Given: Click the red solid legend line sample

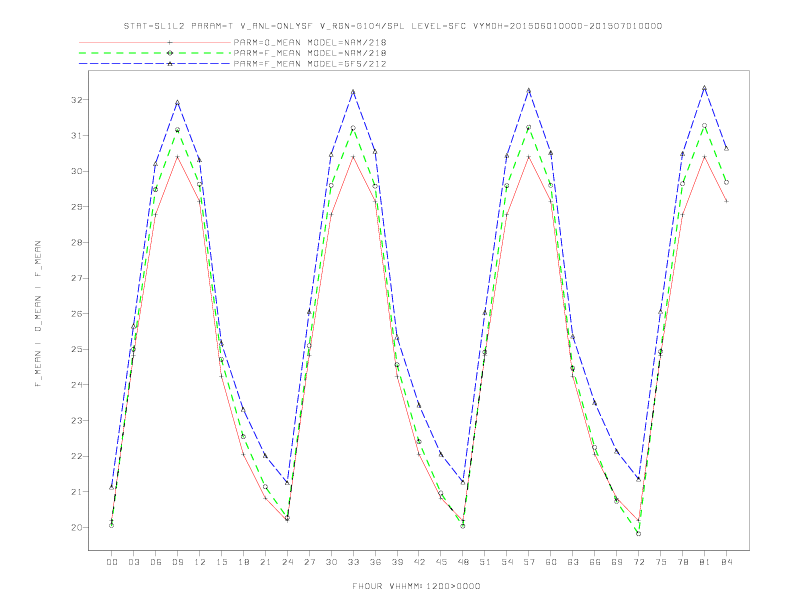Looking at the screenshot, I should (155, 42).
